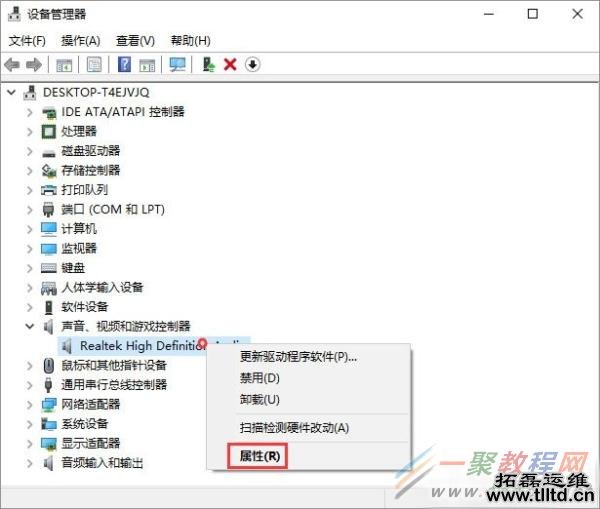The image size is (600, 509).
Task: Click the 计算机 monitor icon
Action: [49, 229]
